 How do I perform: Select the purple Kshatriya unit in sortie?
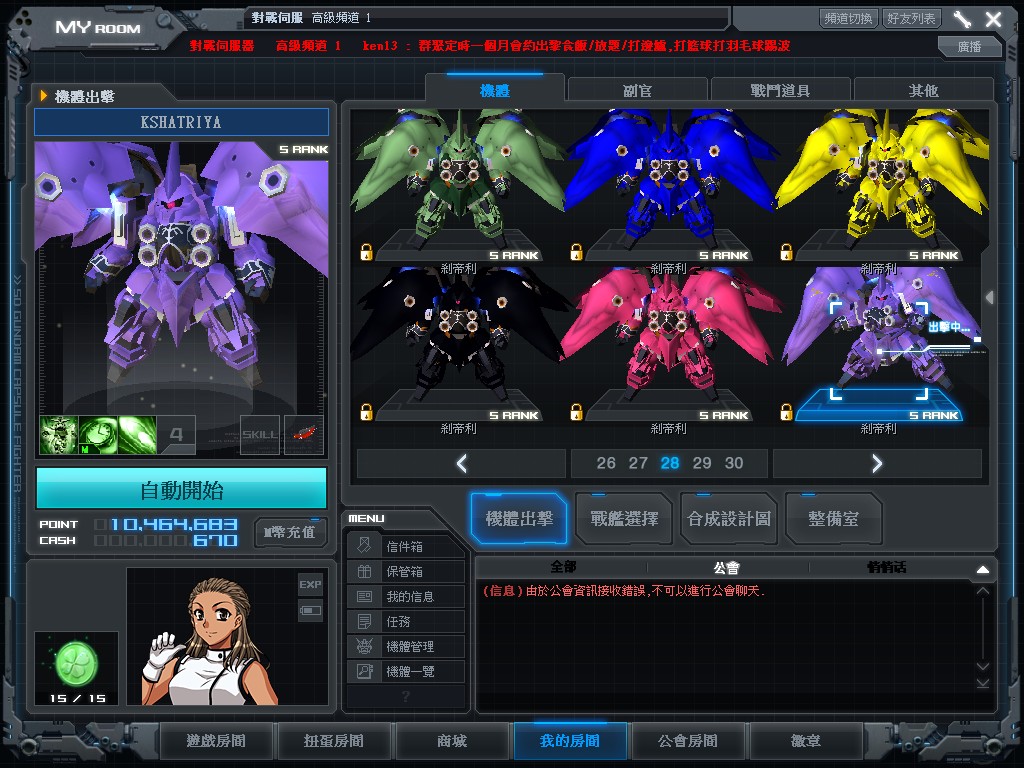pyautogui.click(x=879, y=345)
